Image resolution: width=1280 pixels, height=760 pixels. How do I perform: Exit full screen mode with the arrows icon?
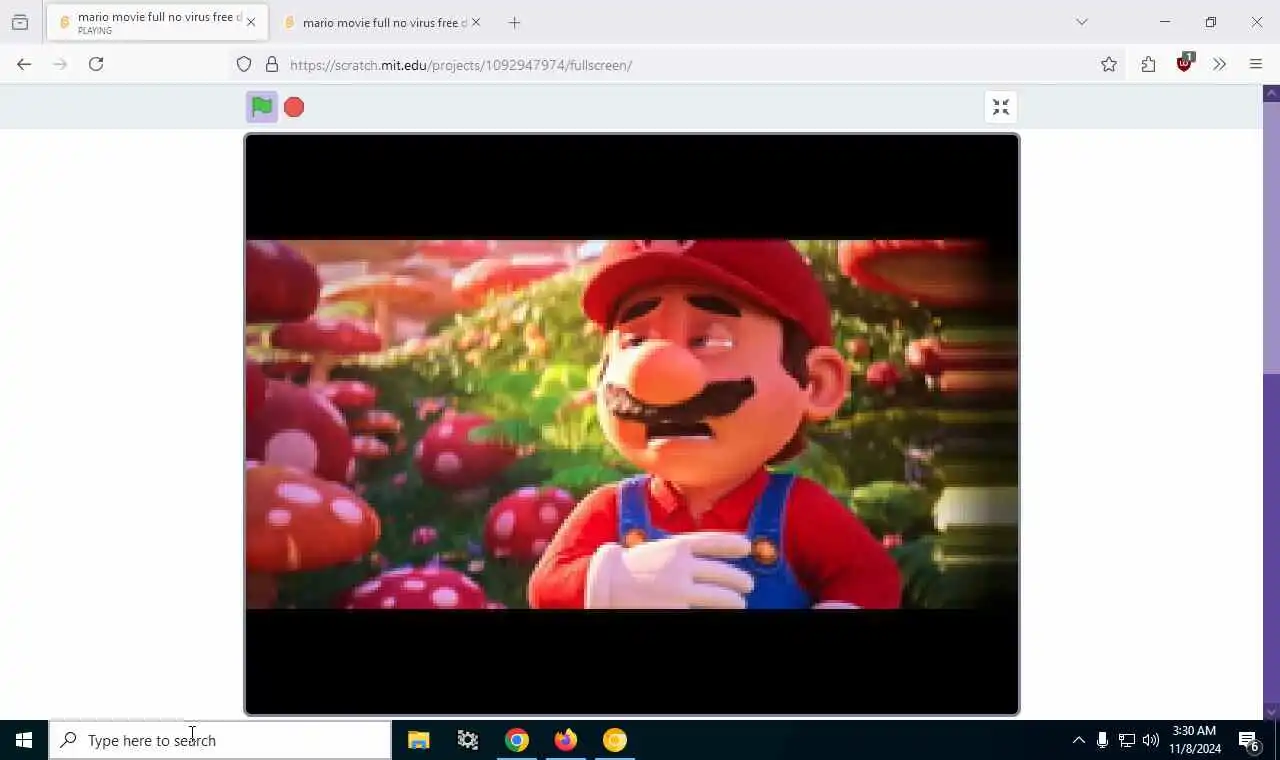point(1001,107)
